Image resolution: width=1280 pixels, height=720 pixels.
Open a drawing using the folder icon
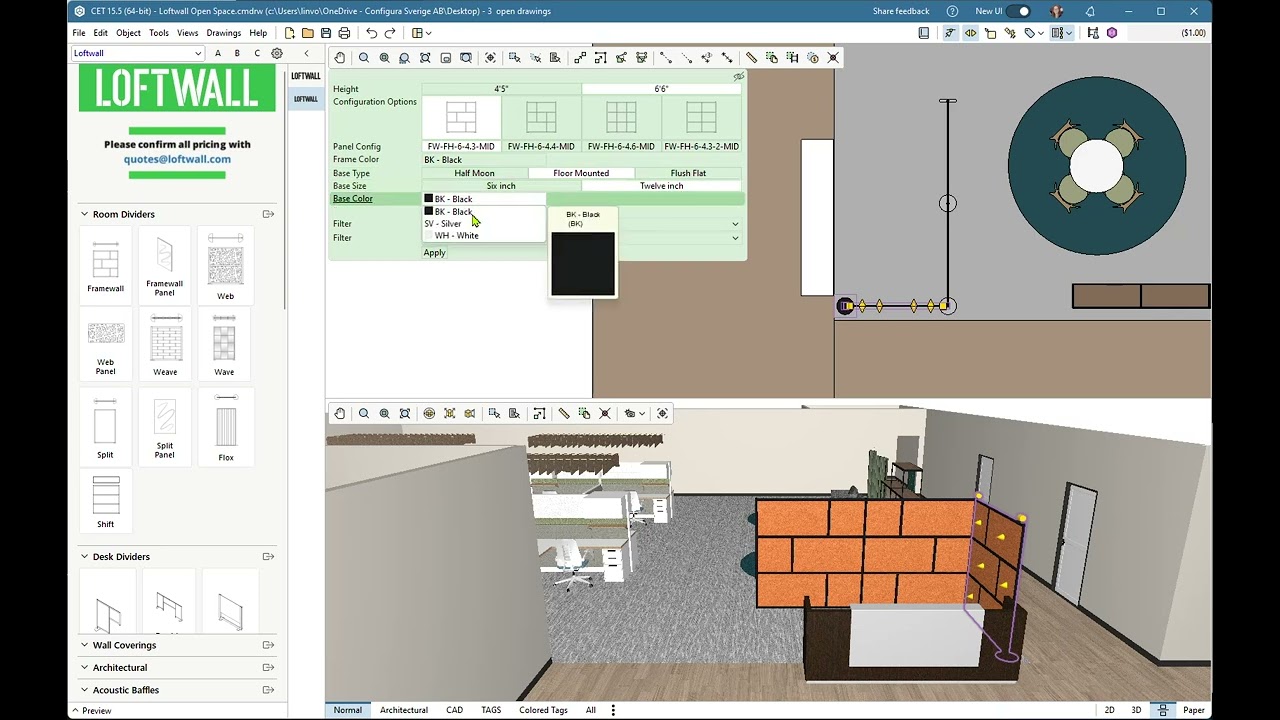point(308,33)
